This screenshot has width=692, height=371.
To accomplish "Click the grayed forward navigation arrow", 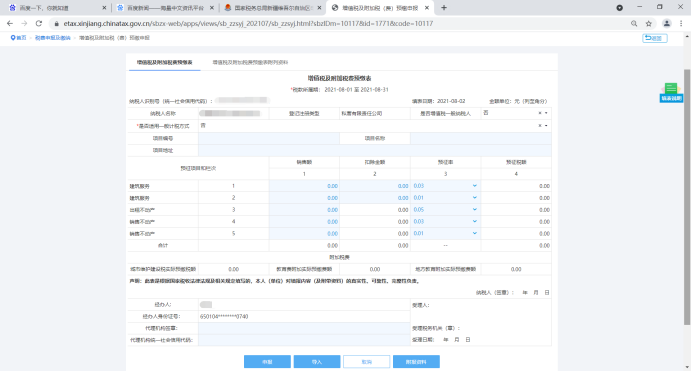I will coord(24,23).
